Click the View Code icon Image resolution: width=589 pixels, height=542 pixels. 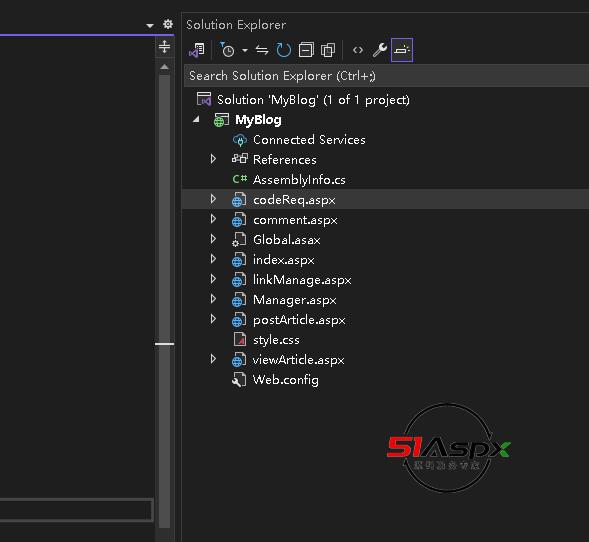pos(358,50)
